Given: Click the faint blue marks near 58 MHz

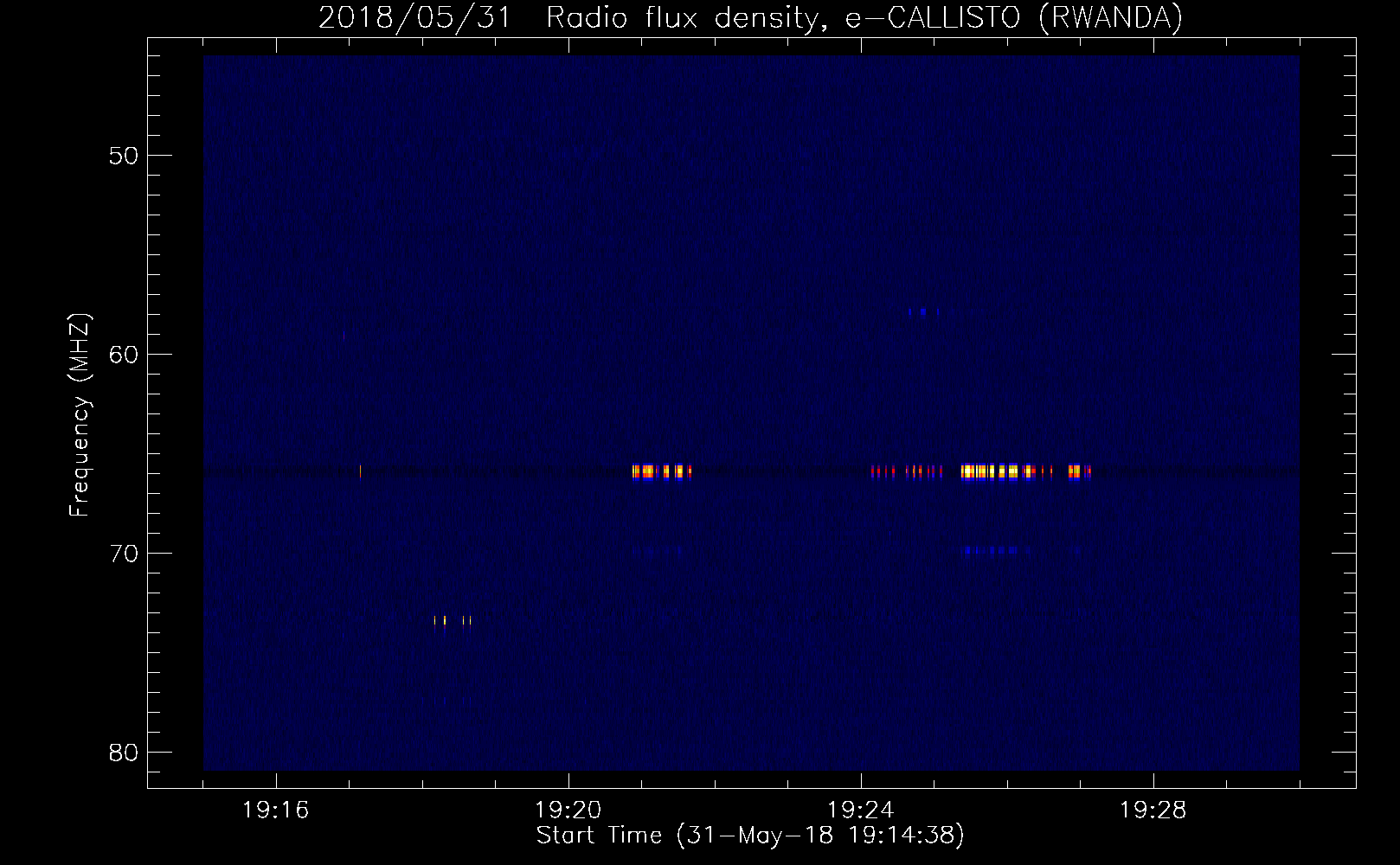Looking at the screenshot, I should (923, 311).
